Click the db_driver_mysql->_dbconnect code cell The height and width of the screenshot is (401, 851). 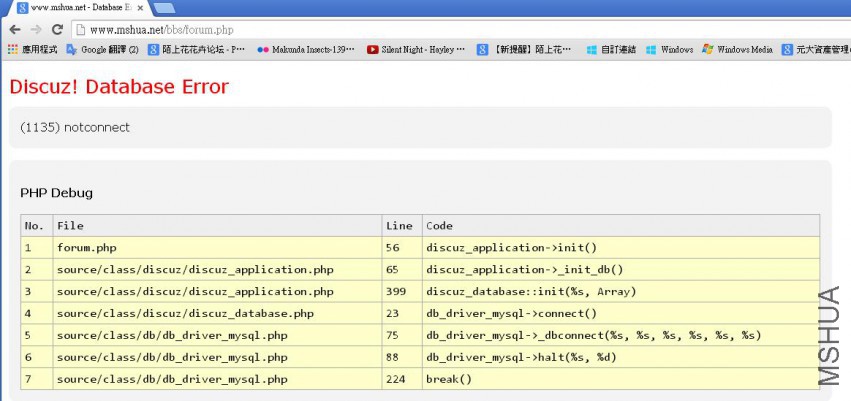tap(621, 335)
